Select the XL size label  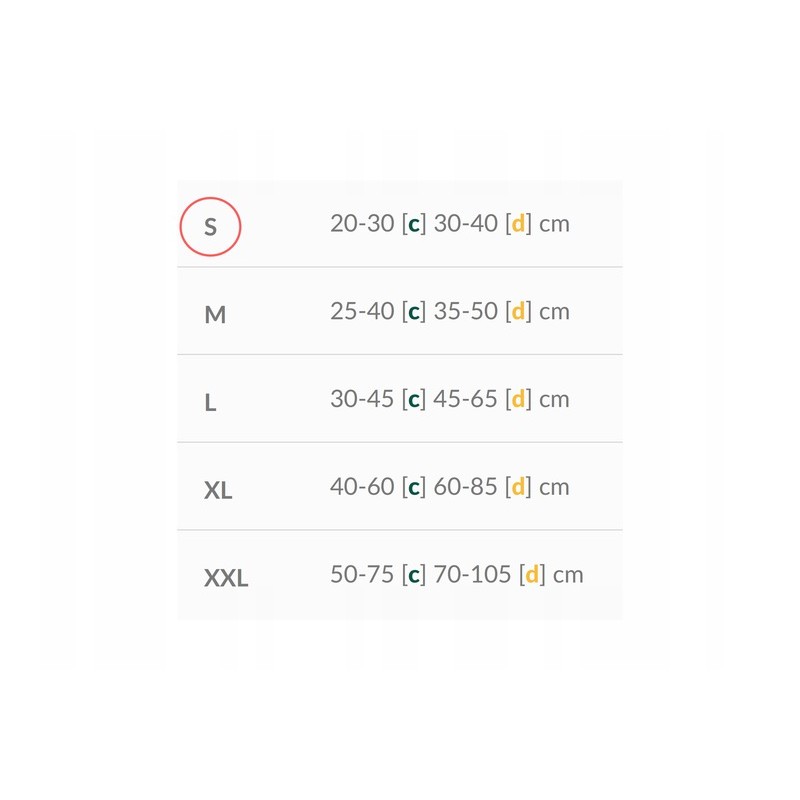(x=218, y=491)
